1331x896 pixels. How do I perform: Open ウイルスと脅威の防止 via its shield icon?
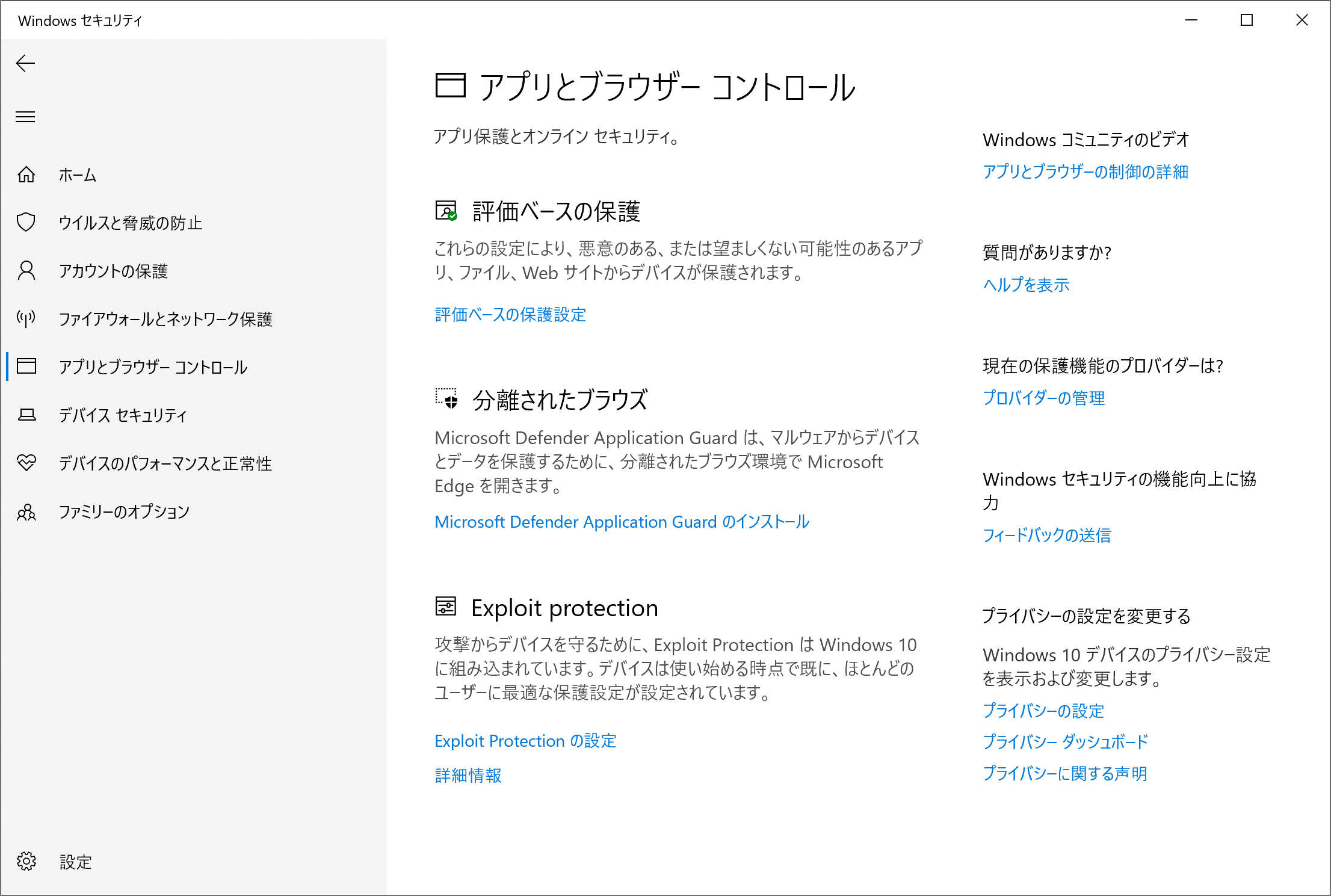coord(26,223)
